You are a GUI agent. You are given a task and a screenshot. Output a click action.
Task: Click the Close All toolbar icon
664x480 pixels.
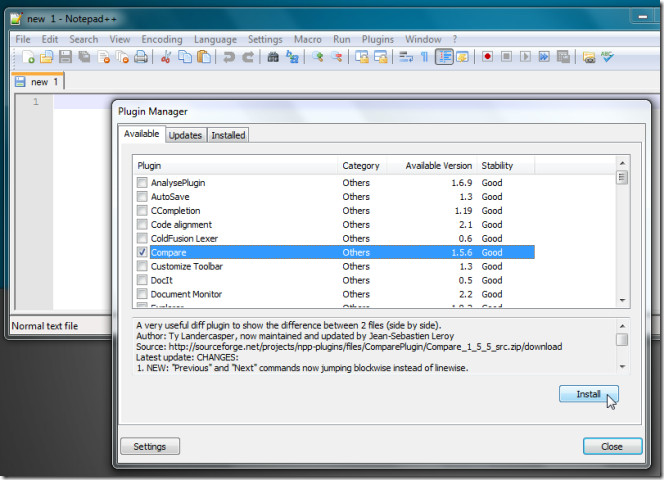(122, 57)
